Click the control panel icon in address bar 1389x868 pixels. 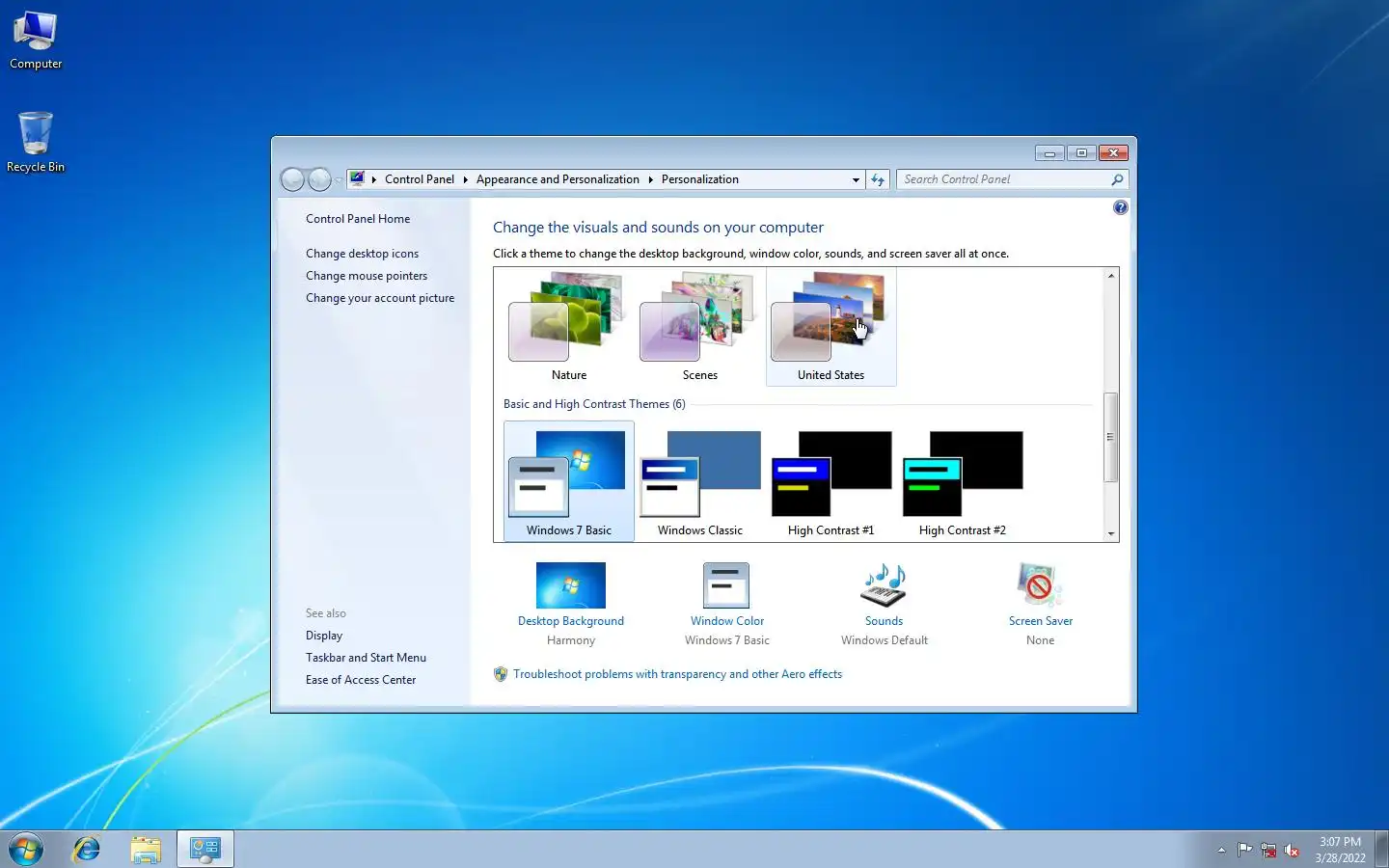tap(357, 179)
